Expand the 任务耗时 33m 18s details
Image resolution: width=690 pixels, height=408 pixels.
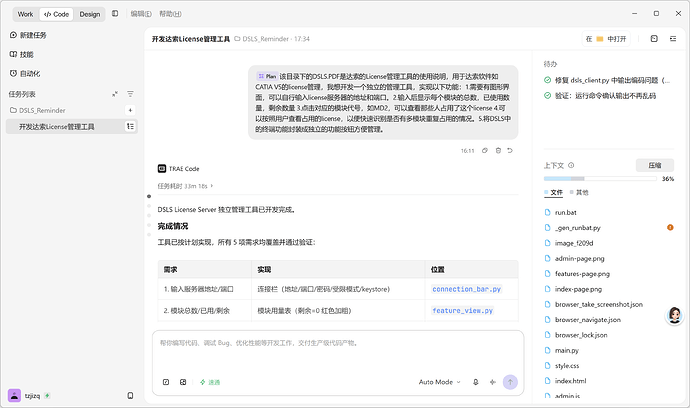pos(185,186)
